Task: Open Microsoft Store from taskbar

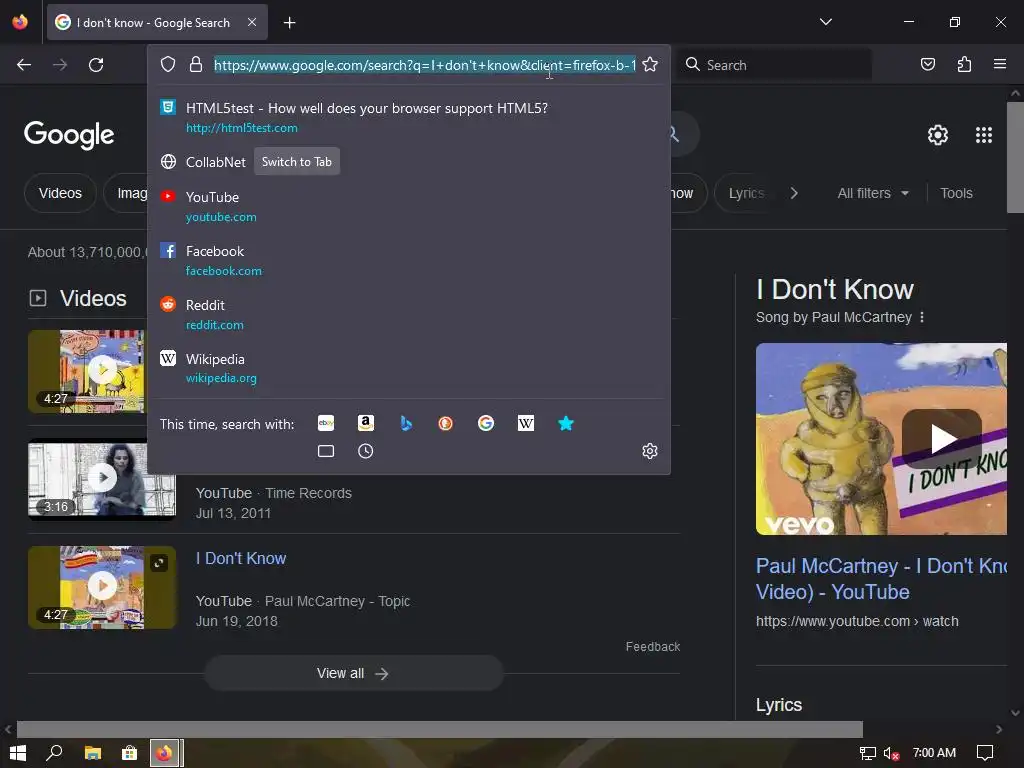Action: coord(129,753)
